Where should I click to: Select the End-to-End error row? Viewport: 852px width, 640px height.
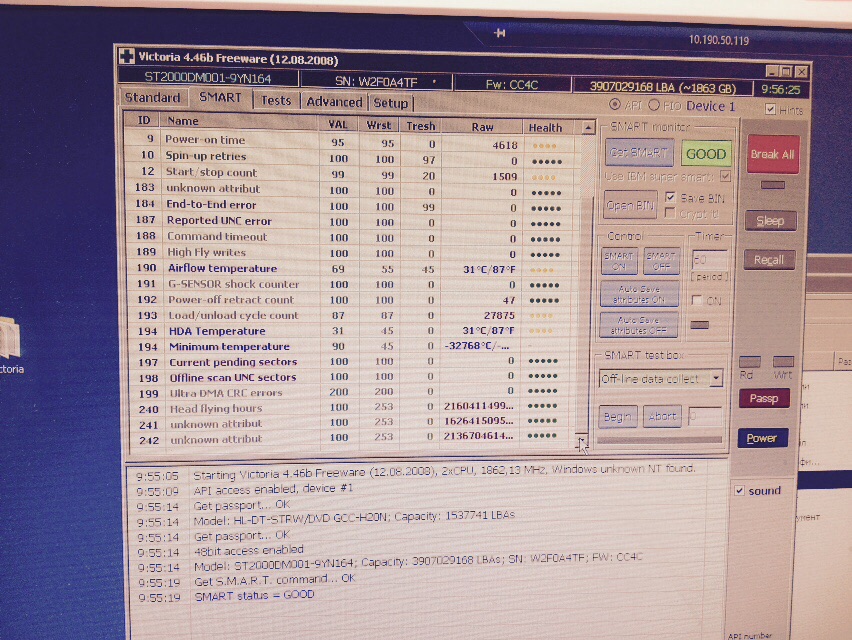(352, 206)
